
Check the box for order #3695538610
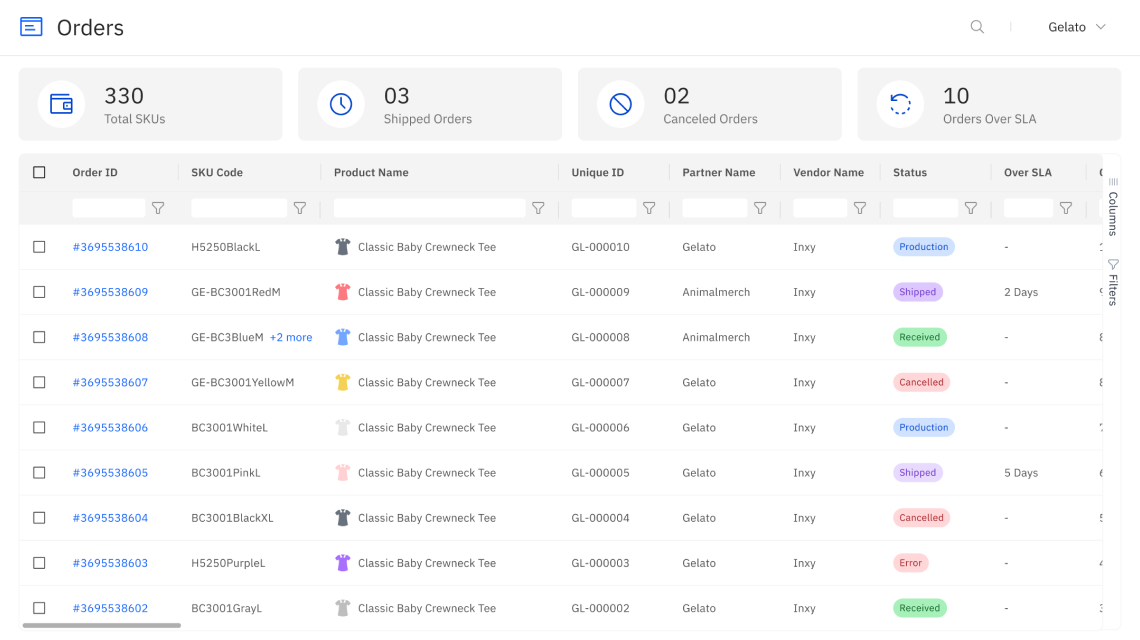click(x=39, y=247)
